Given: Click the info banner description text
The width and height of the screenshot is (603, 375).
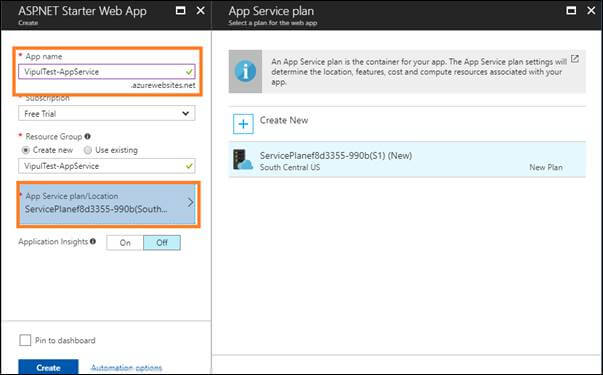Looking at the screenshot, I should [419, 72].
